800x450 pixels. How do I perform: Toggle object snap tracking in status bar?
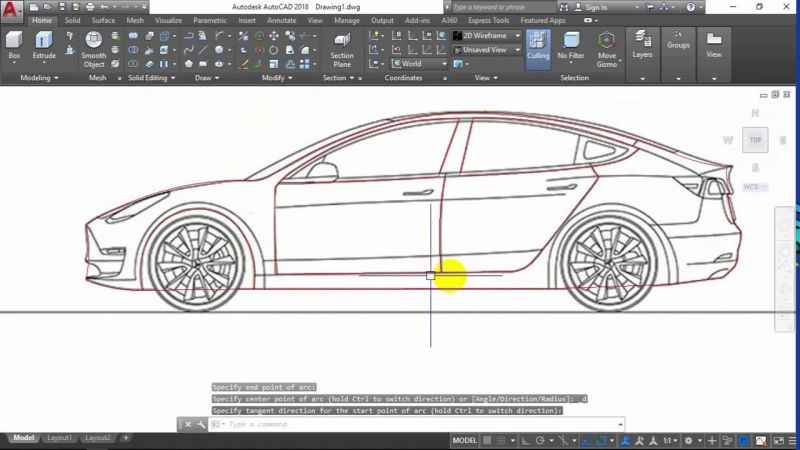coord(587,440)
